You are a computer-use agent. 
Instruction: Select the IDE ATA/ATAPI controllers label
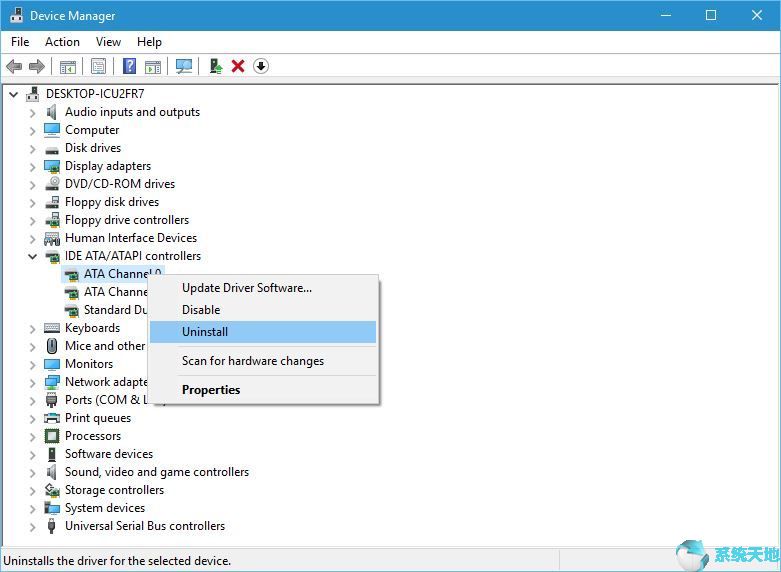click(133, 256)
